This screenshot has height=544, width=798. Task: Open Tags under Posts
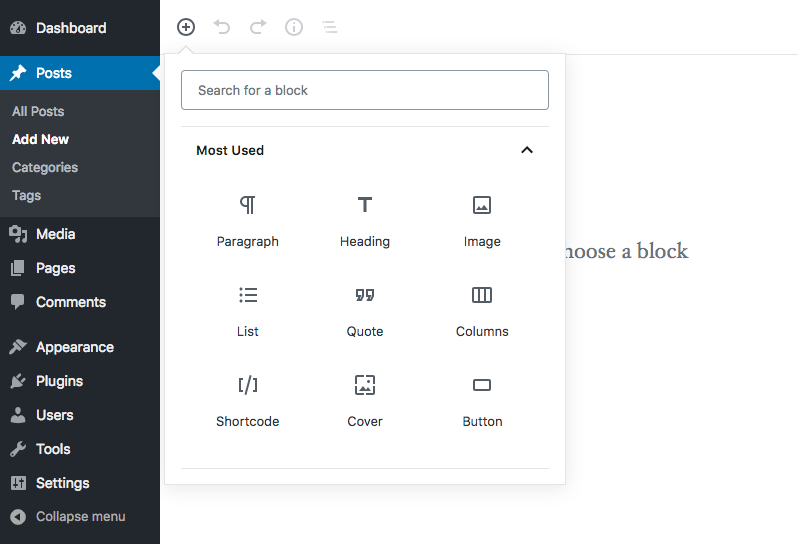(26, 195)
